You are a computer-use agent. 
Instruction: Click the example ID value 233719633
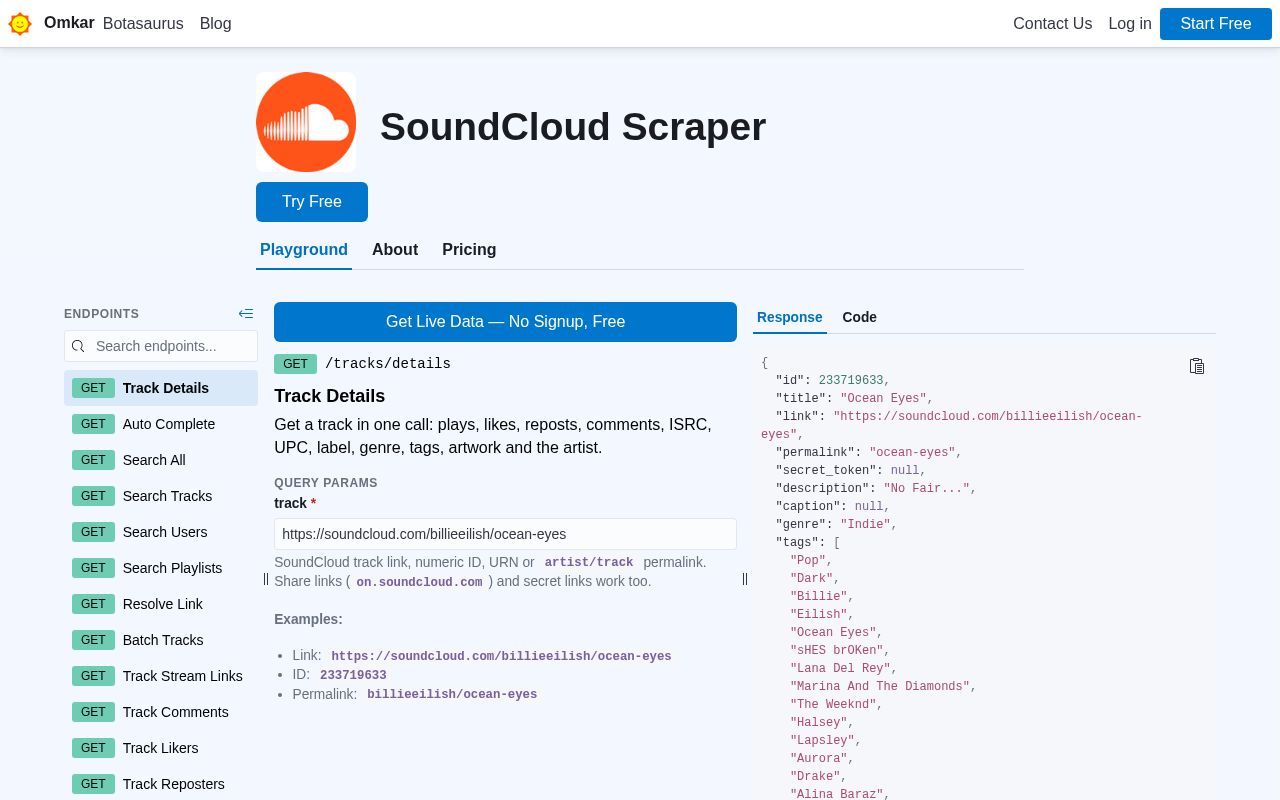(353, 675)
